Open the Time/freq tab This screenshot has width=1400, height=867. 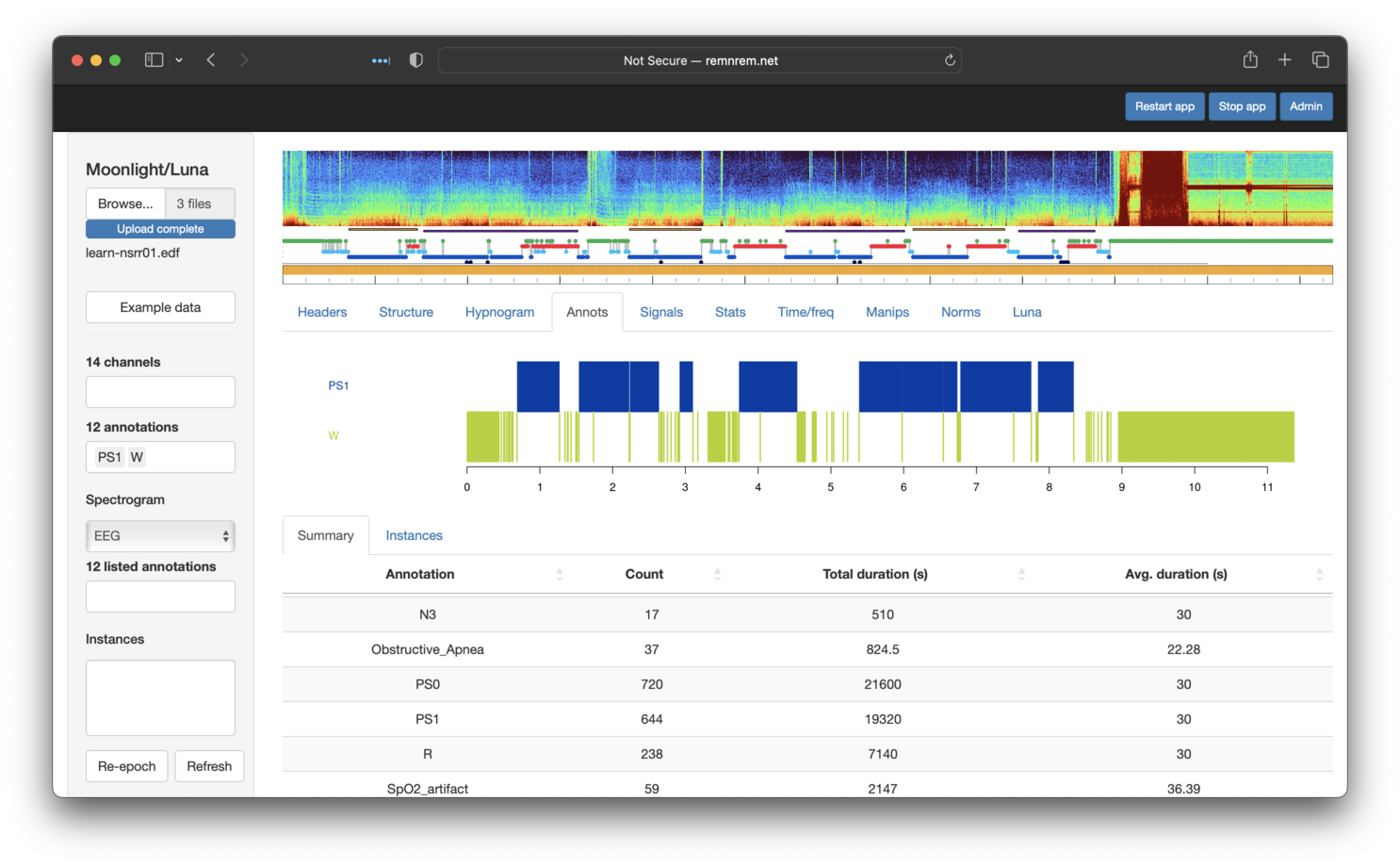point(805,312)
